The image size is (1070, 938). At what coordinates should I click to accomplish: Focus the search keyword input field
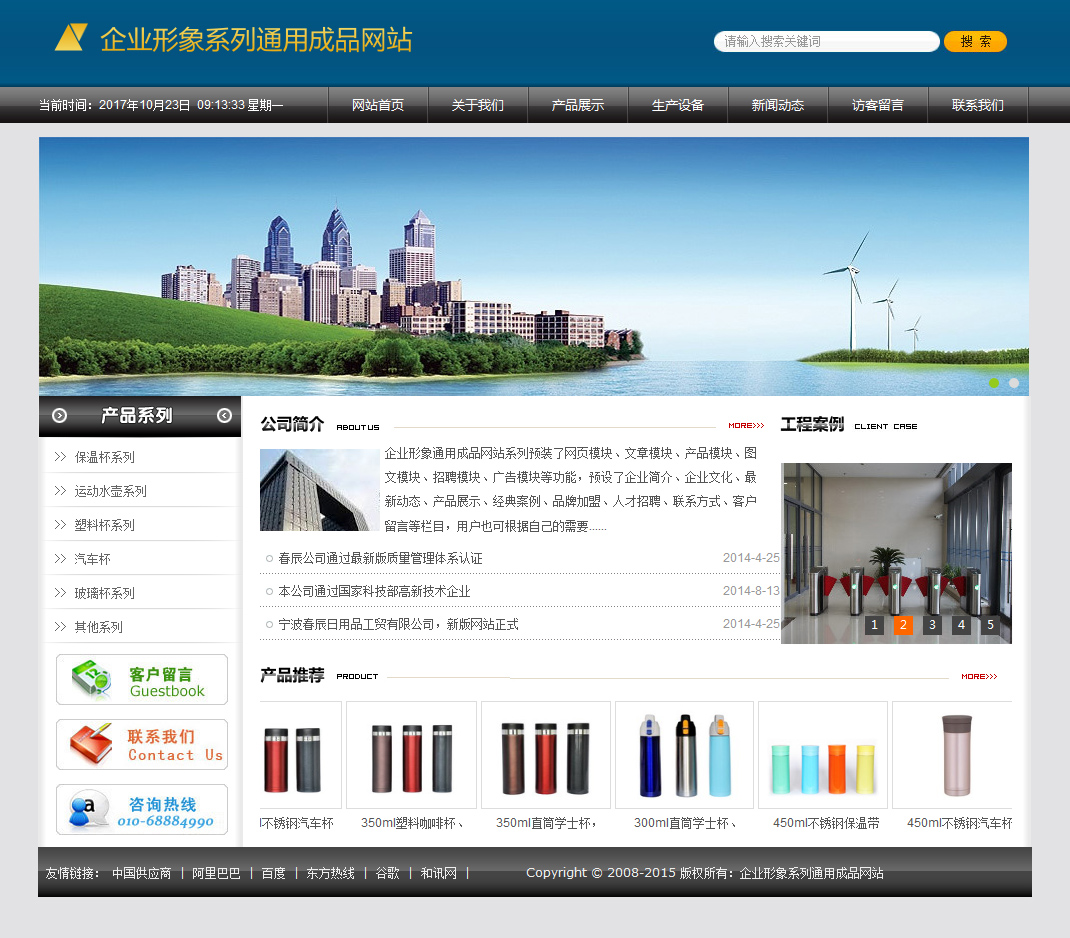point(826,42)
